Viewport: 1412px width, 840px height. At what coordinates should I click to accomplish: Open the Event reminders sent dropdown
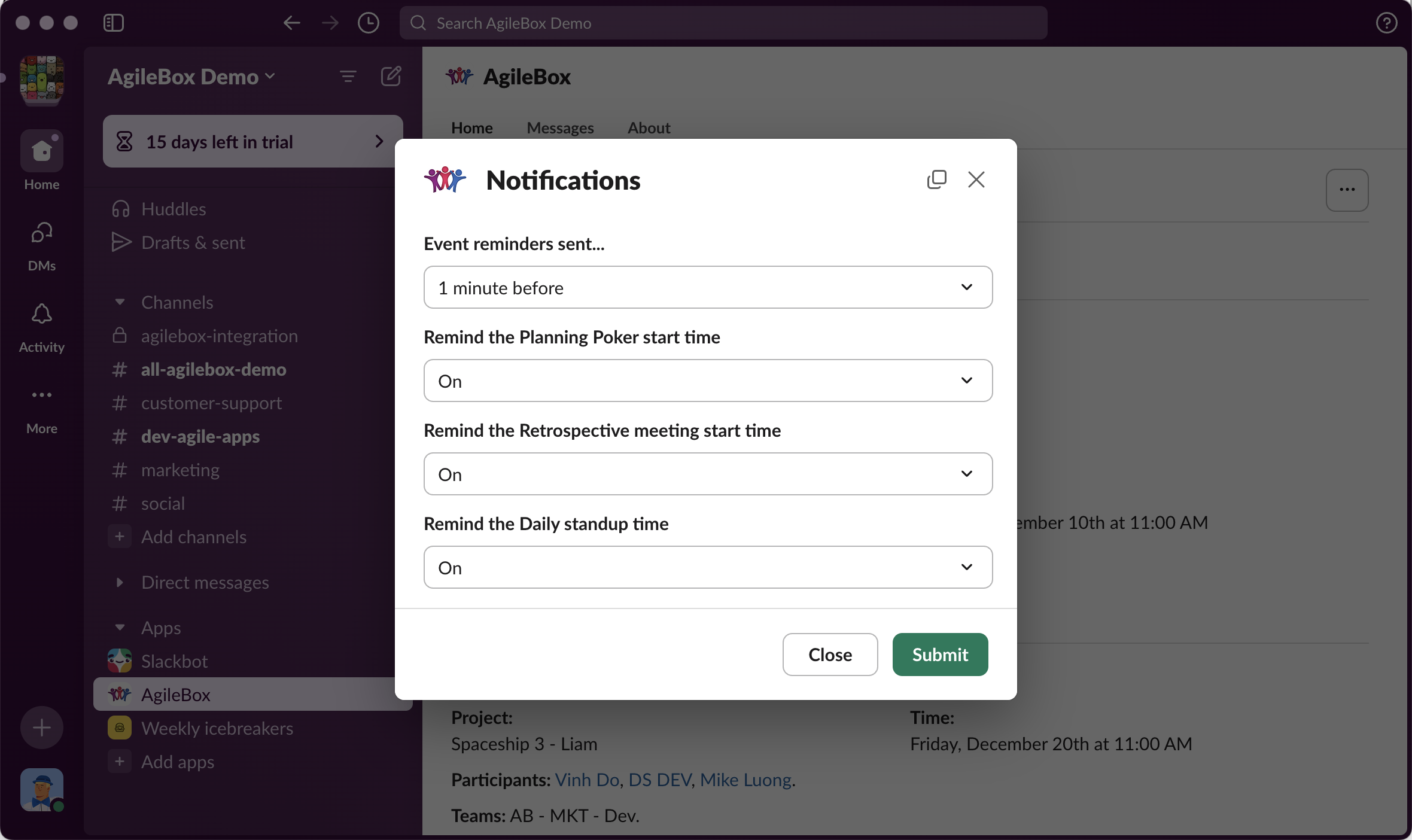click(708, 287)
